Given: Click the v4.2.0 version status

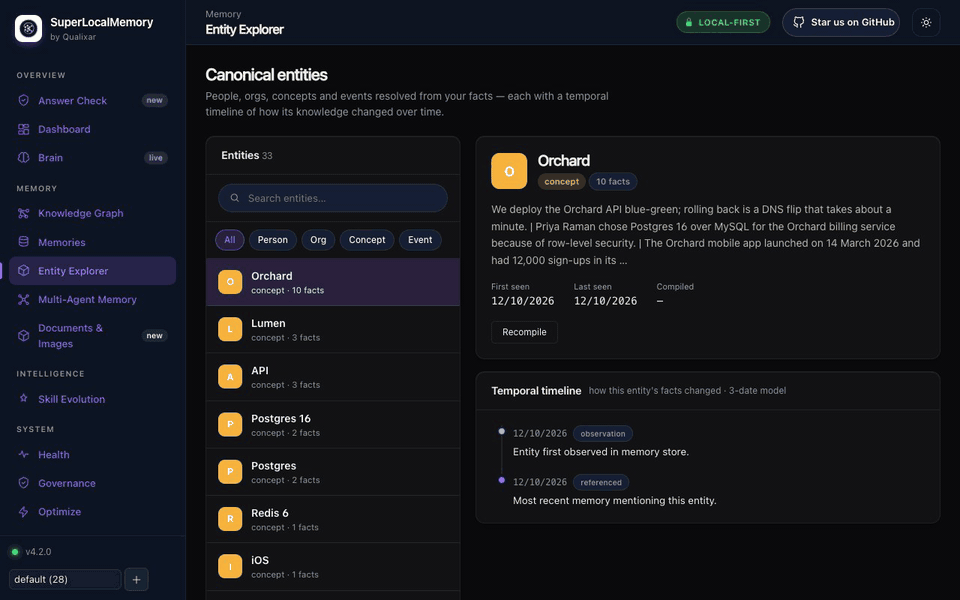Looking at the screenshot, I should [x=31, y=552].
